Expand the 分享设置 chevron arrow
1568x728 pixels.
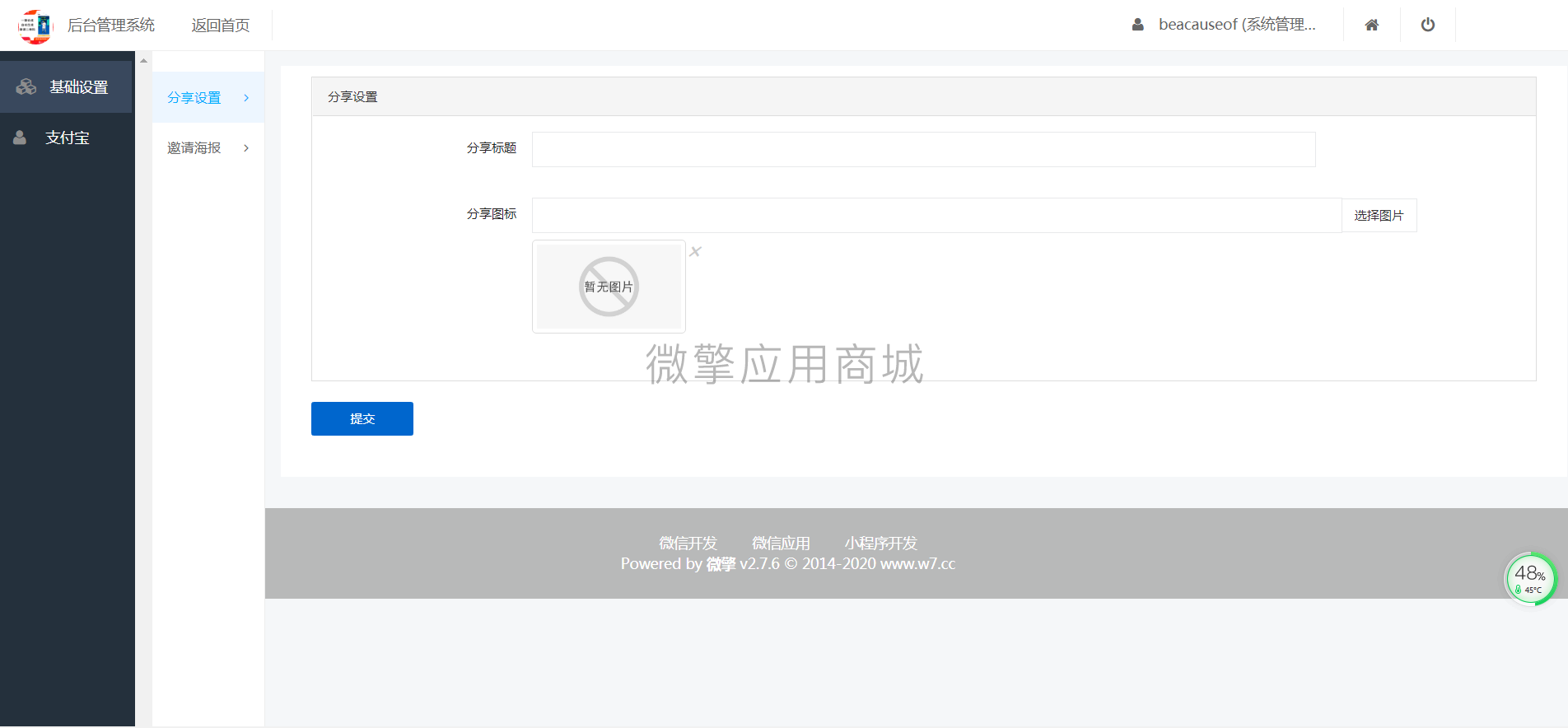(x=246, y=98)
